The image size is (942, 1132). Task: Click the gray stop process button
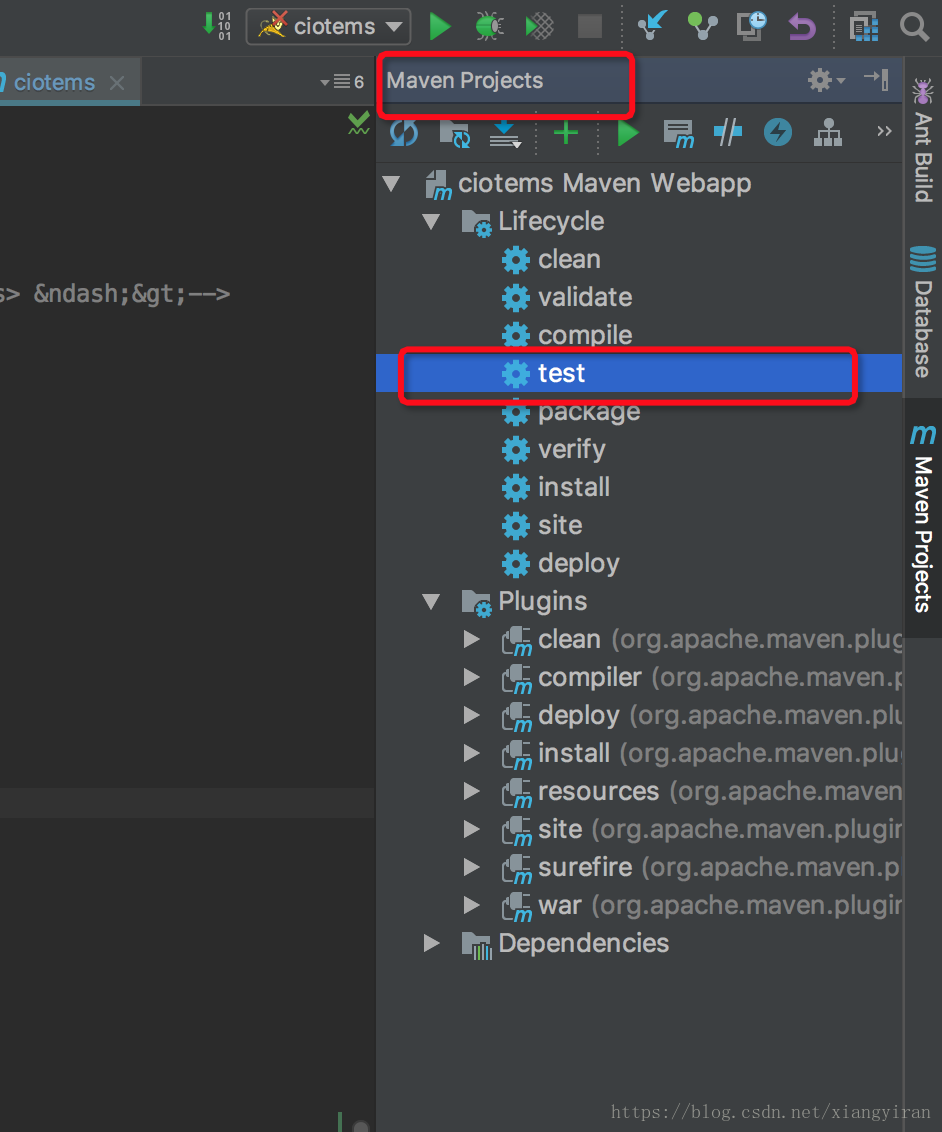[x=590, y=26]
